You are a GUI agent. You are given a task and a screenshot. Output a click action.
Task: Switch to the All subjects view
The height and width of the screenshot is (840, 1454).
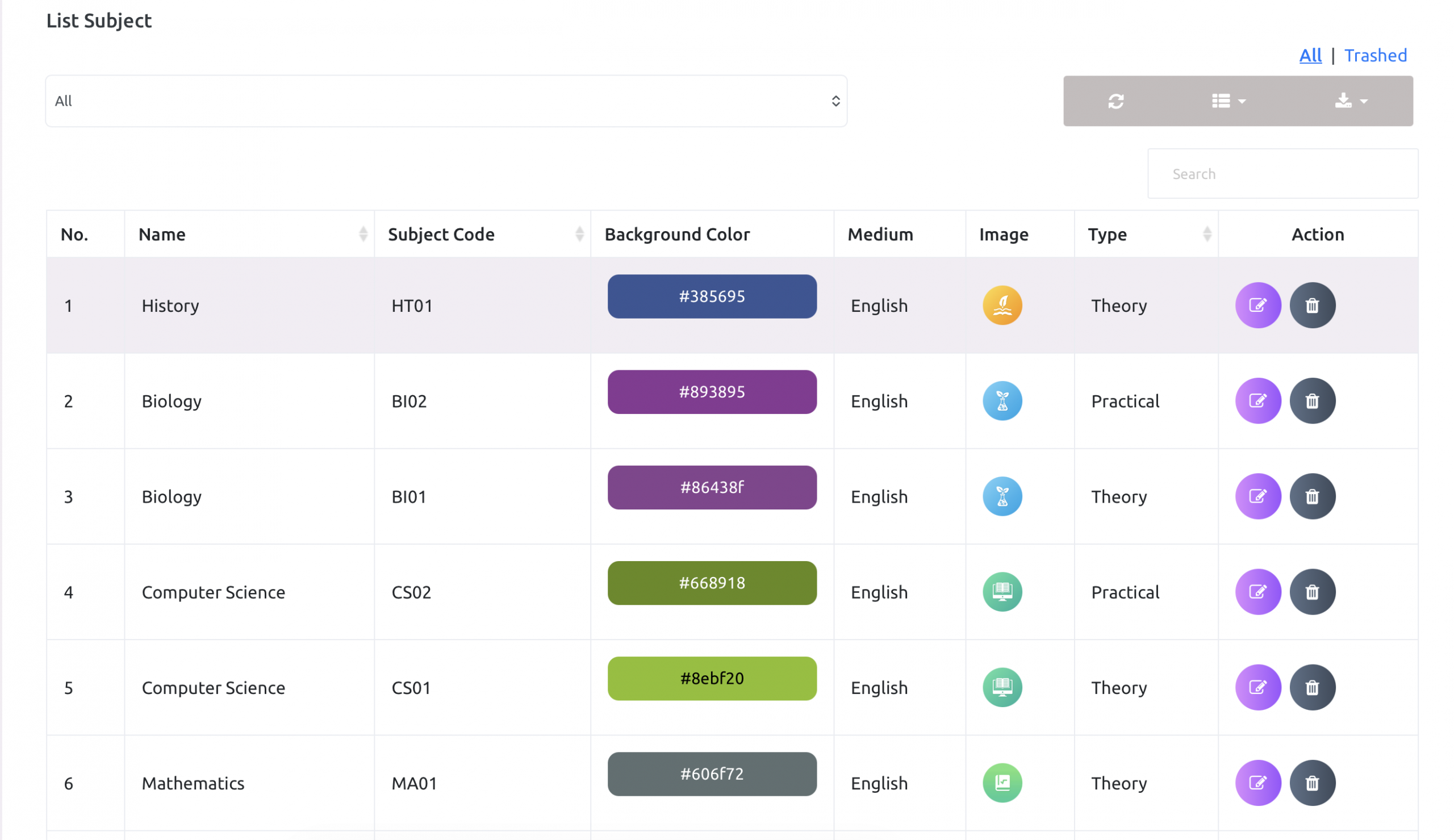click(1310, 56)
